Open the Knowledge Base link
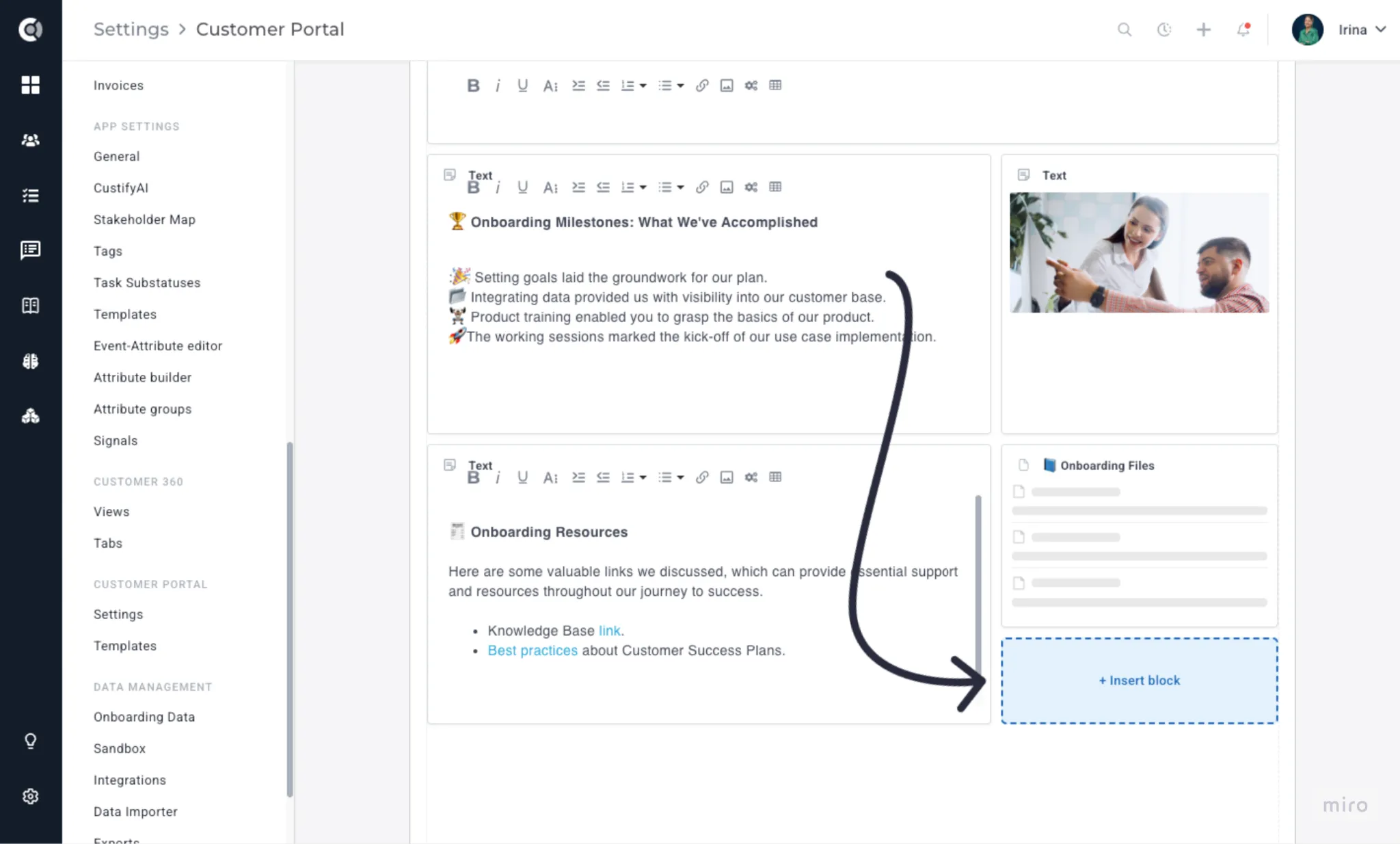 point(609,631)
